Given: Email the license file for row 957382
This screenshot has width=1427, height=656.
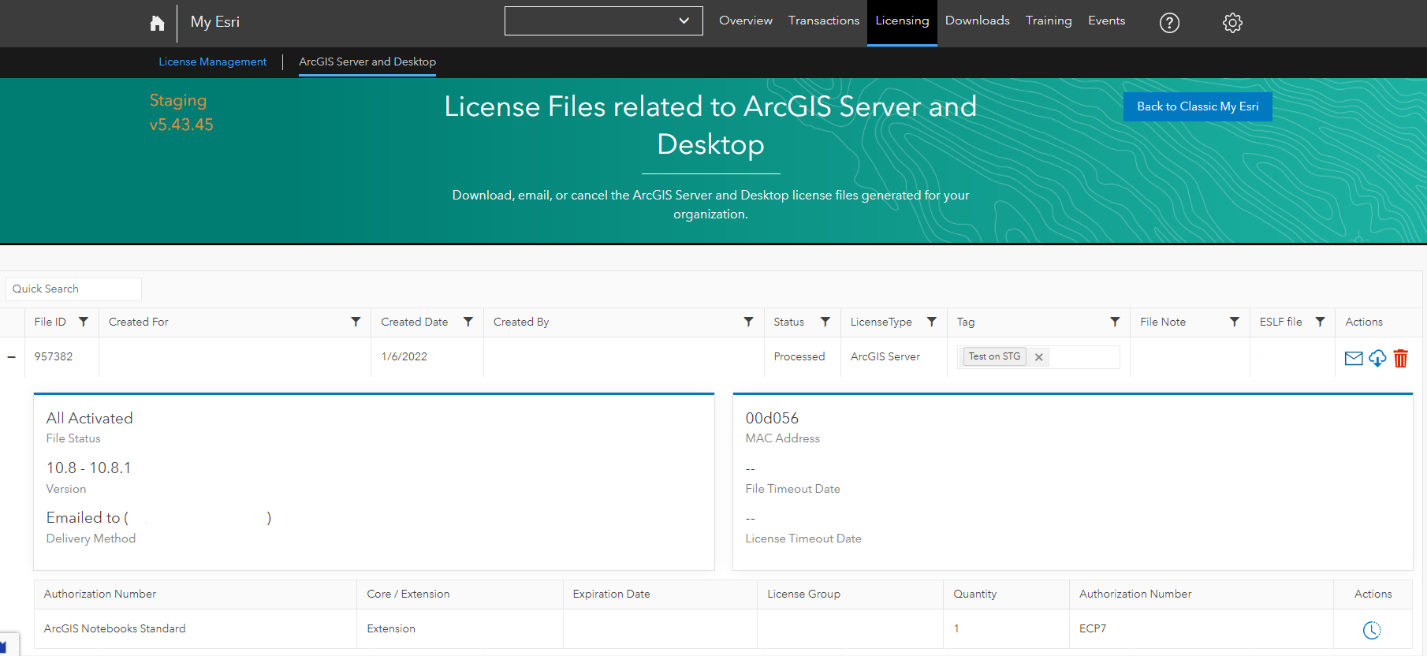Looking at the screenshot, I should pyautogui.click(x=1354, y=357).
